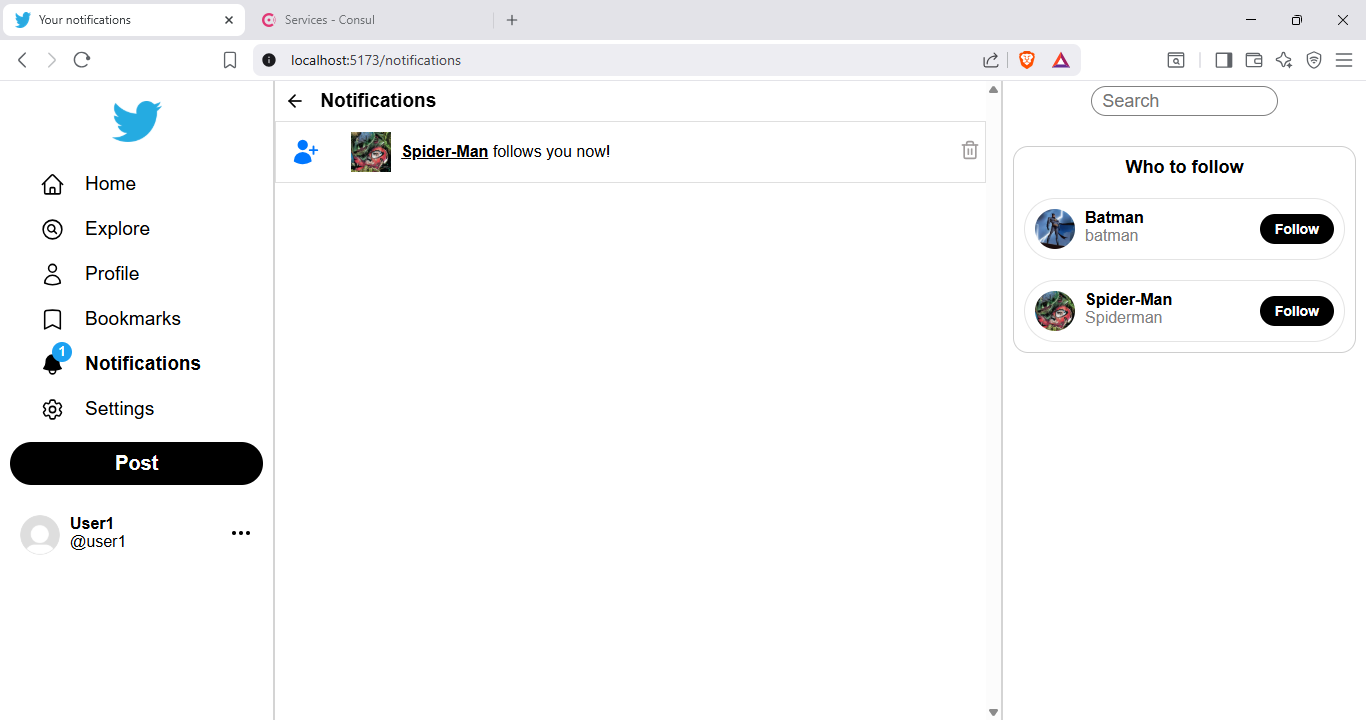1366x720 pixels.
Task: Click Spider-Man avatar in notification row
Action: click(371, 152)
